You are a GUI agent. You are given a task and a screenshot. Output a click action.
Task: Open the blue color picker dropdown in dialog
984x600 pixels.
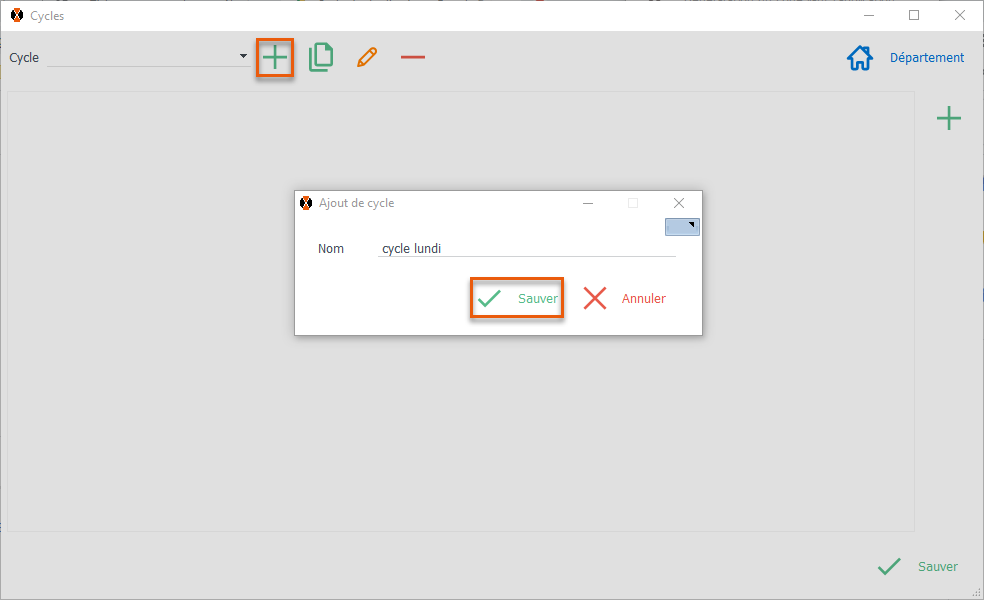pos(682,227)
